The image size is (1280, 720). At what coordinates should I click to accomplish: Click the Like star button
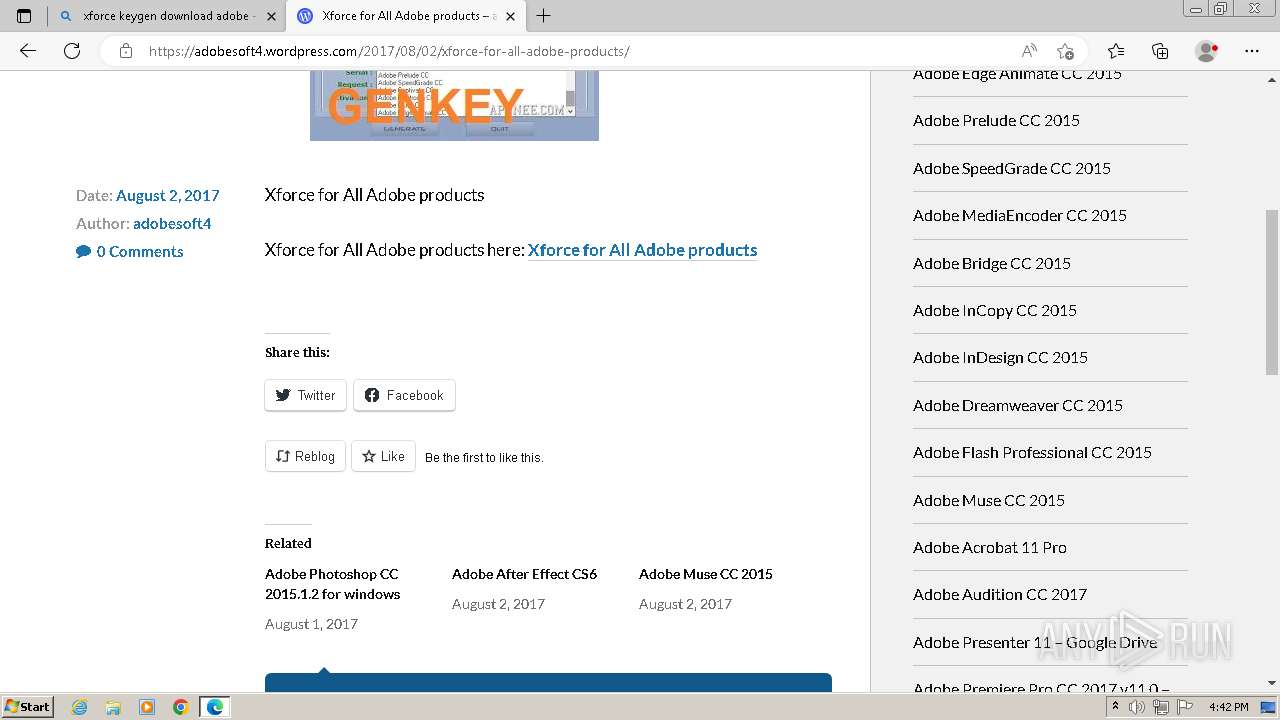[x=384, y=456]
